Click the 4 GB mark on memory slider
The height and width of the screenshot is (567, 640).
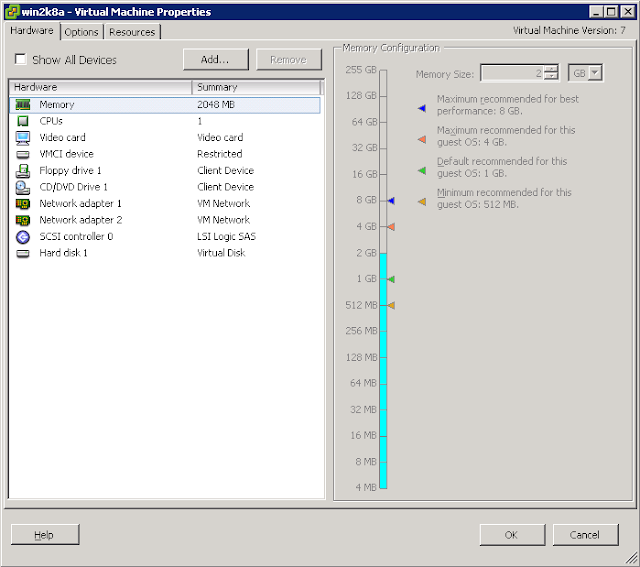[x=383, y=227]
